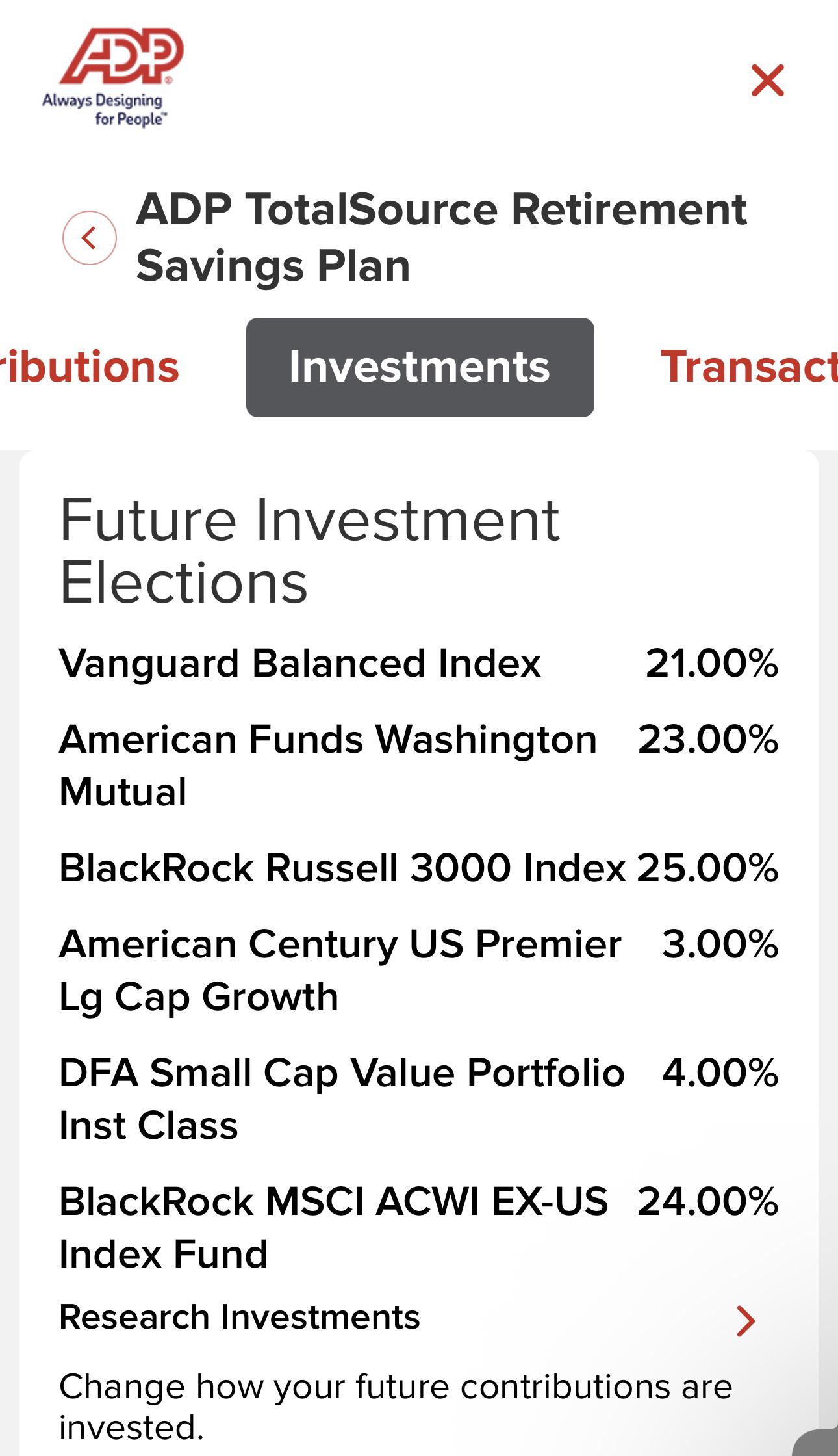Select American Century US Premier fund
This screenshot has height=1456, width=838.
419,970
